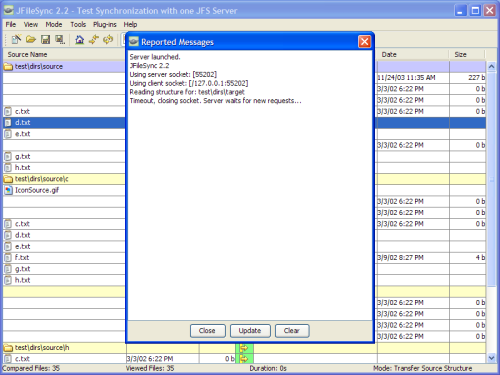Minimize the JFileSync main window

(460, 10)
